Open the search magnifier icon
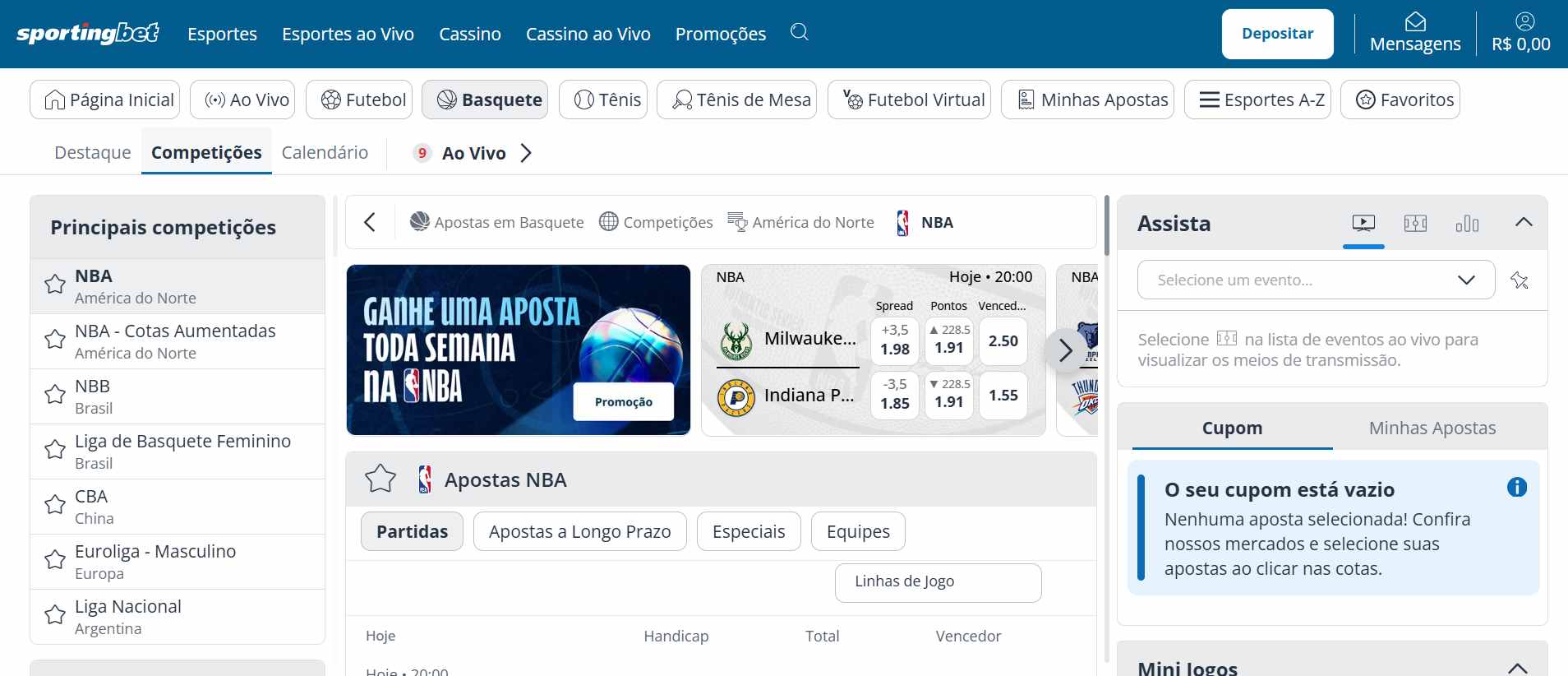Image resolution: width=1568 pixels, height=676 pixels. (800, 32)
